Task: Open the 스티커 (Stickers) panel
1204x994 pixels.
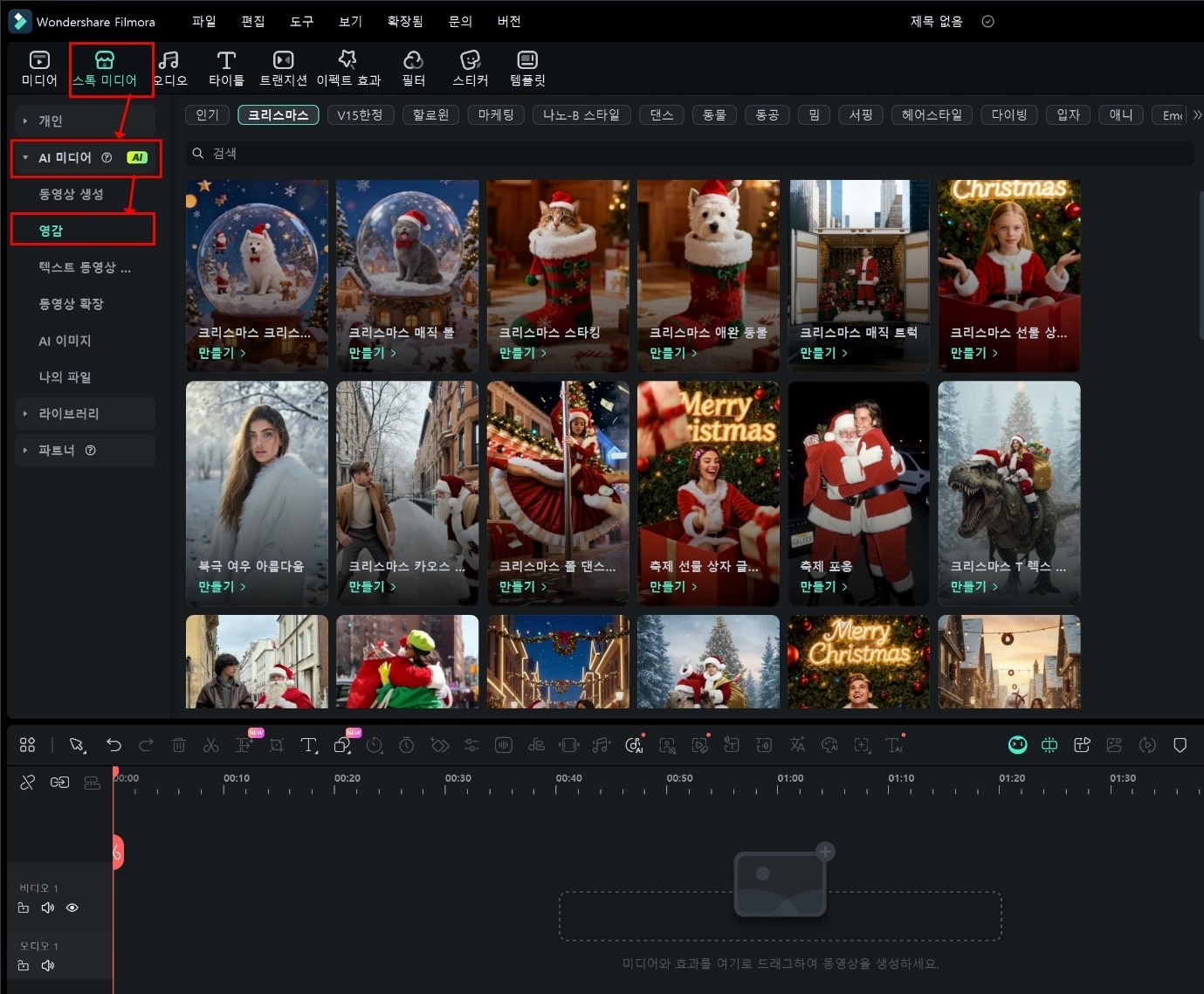Action: [470, 68]
